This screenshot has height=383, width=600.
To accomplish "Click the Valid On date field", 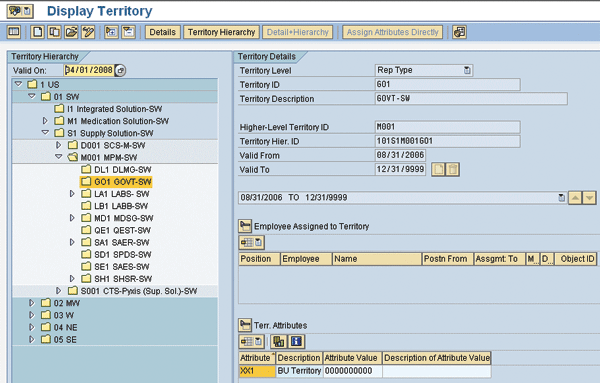I will point(89,70).
